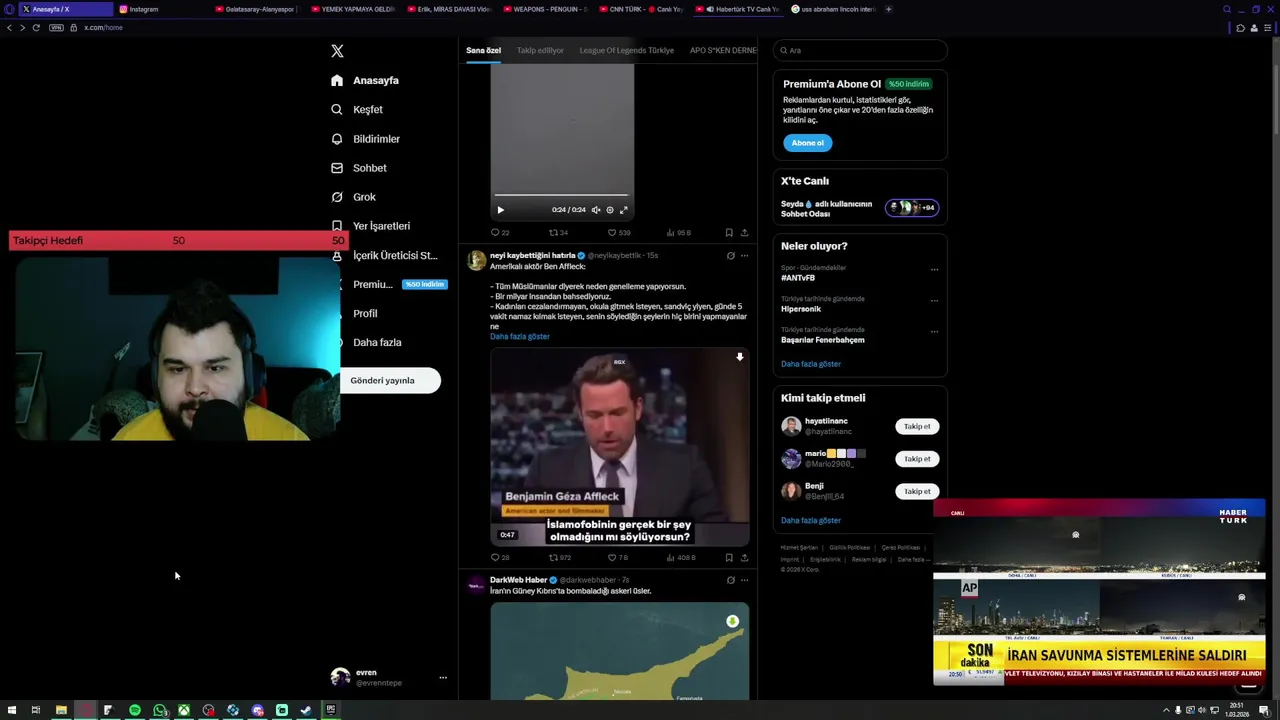Screen dimensions: 1280x720
Task: Mute the 0:24 video
Action: pos(596,210)
